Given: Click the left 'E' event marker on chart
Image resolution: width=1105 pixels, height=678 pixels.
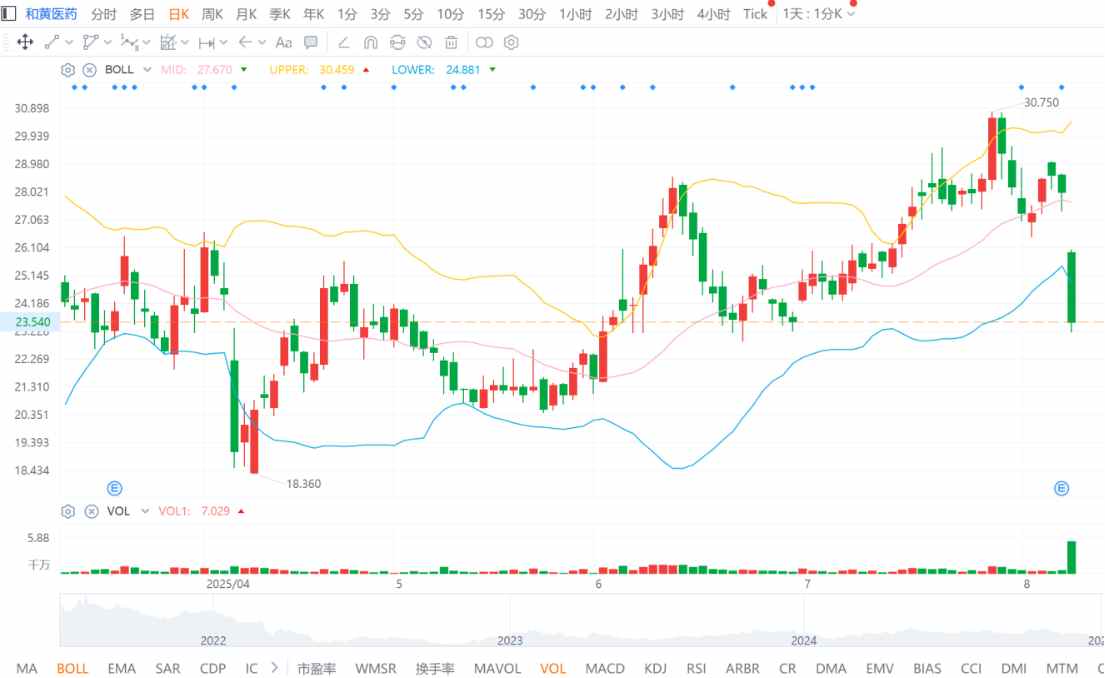Looking at the screenshot, I should (115, 488).
